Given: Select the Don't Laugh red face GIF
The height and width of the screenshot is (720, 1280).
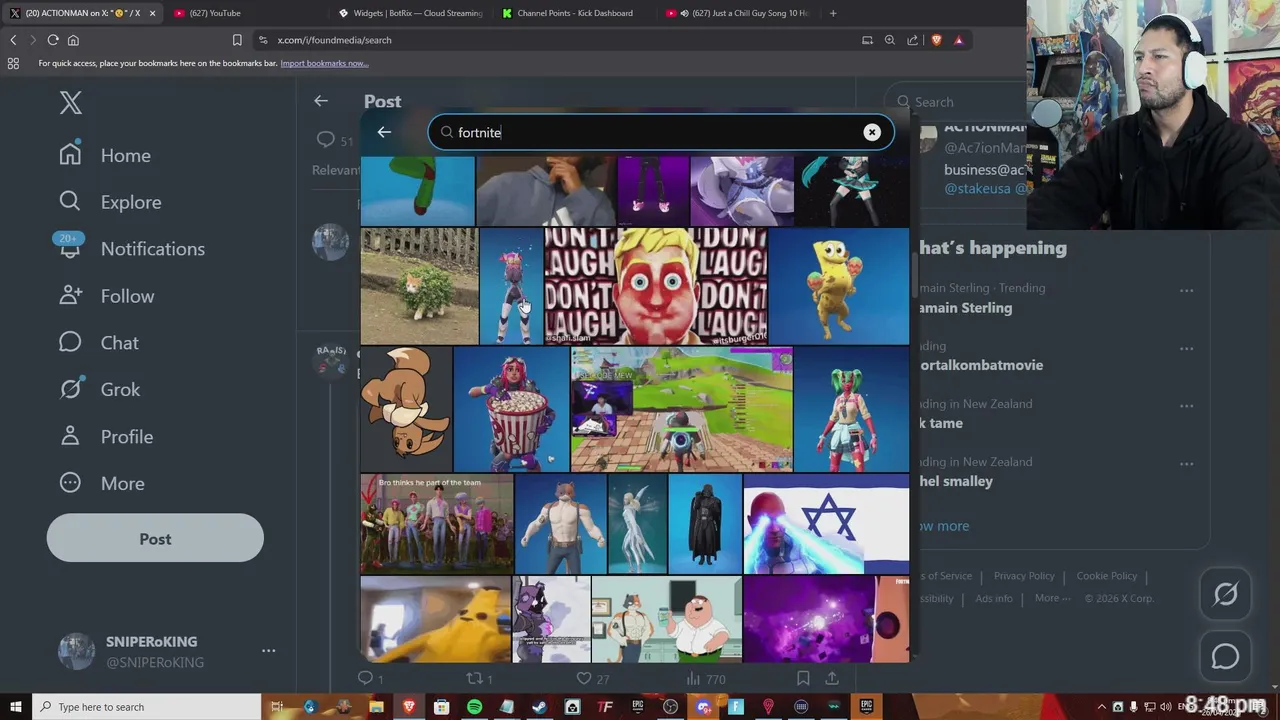Looking at the screenshot, I should 655,286.
